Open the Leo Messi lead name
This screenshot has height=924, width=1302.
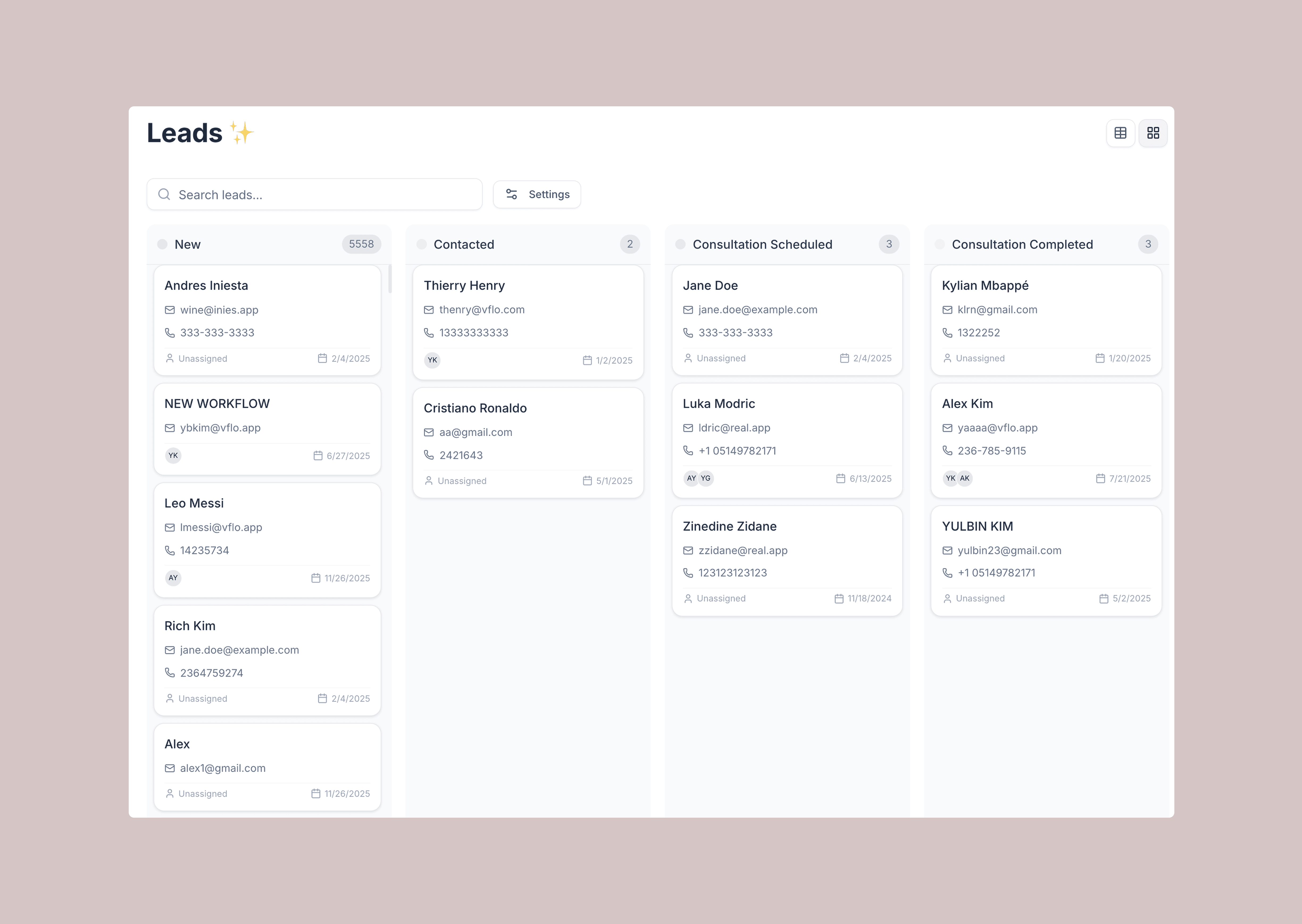(194, 503)
